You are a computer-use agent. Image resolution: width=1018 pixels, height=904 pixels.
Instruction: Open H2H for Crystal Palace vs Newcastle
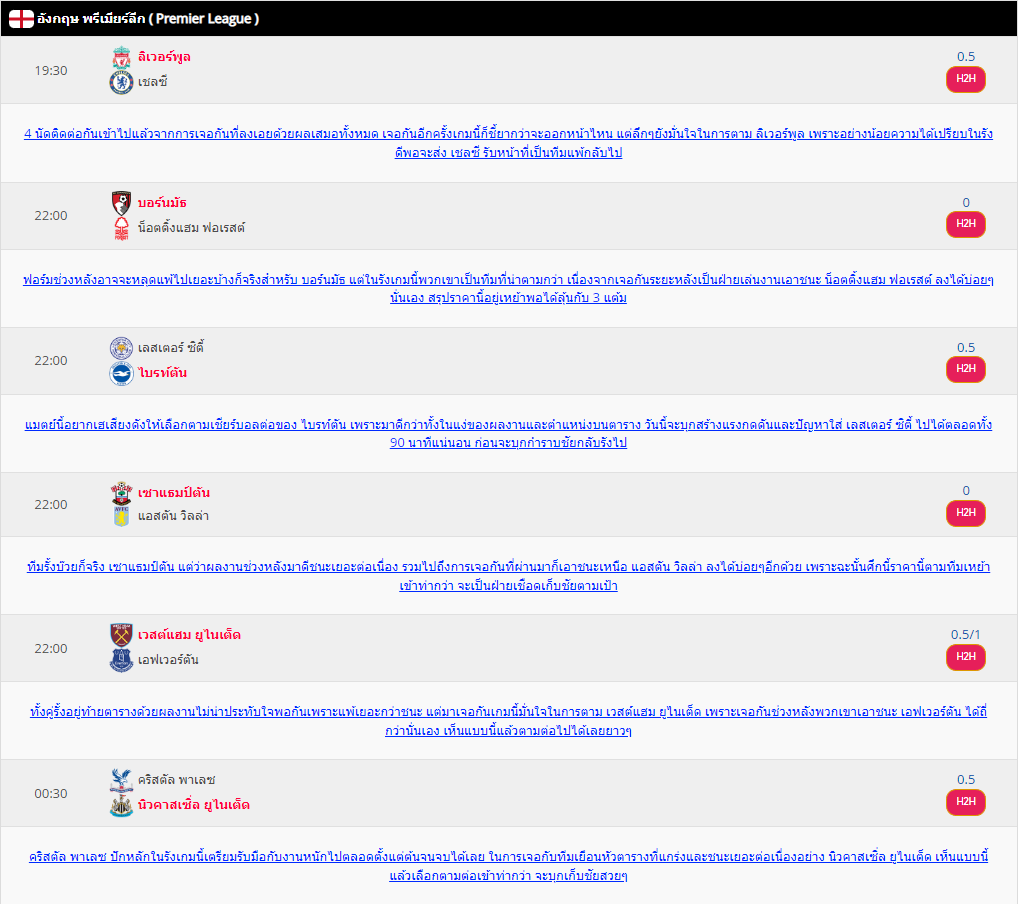[965, 802]
